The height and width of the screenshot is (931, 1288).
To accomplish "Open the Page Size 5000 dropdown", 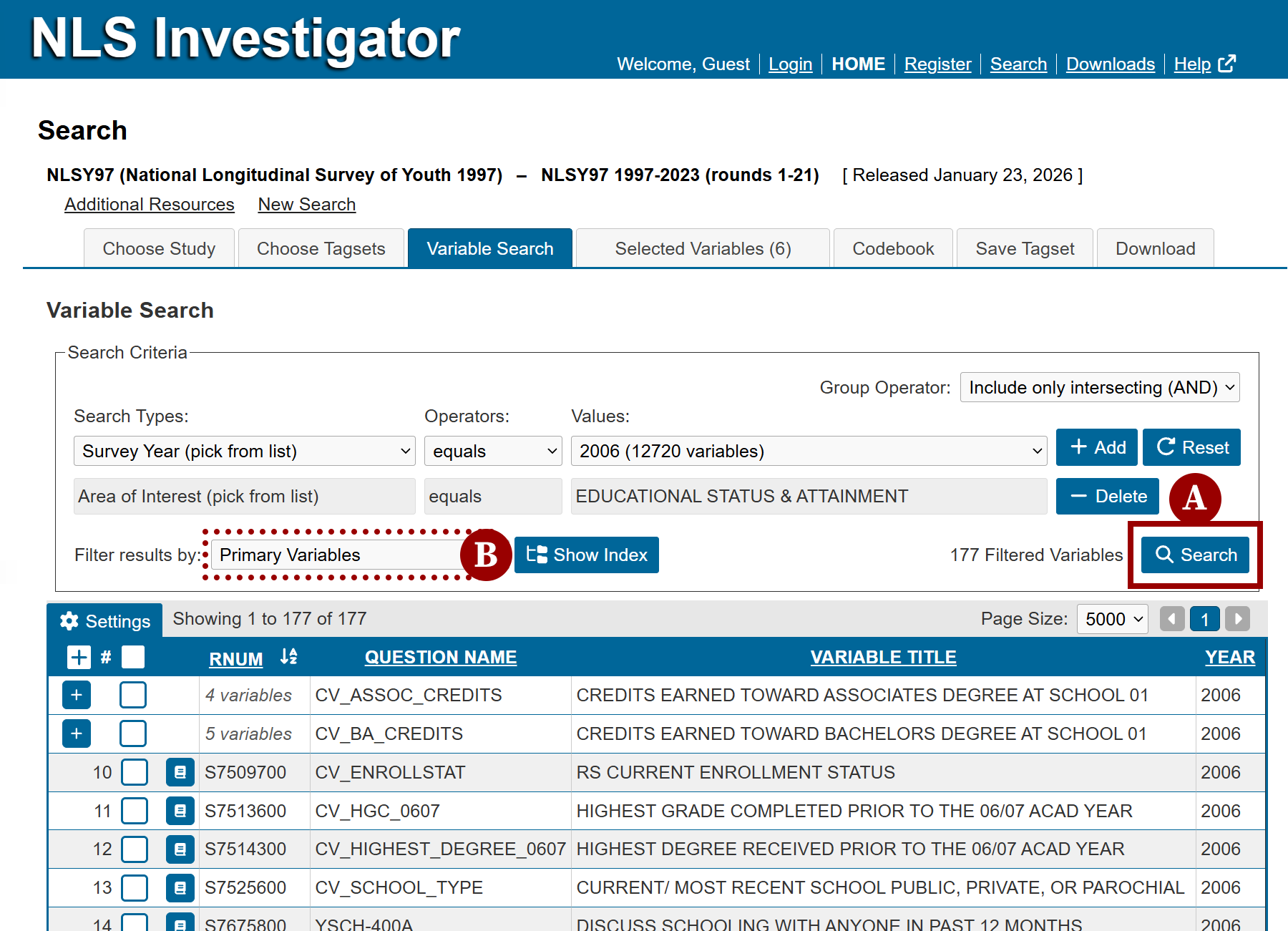I will (x=1113, y=619).
